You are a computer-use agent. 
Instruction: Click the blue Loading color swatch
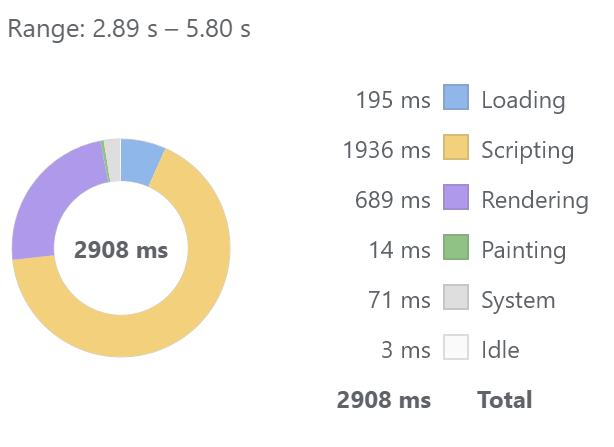[456, 97]
